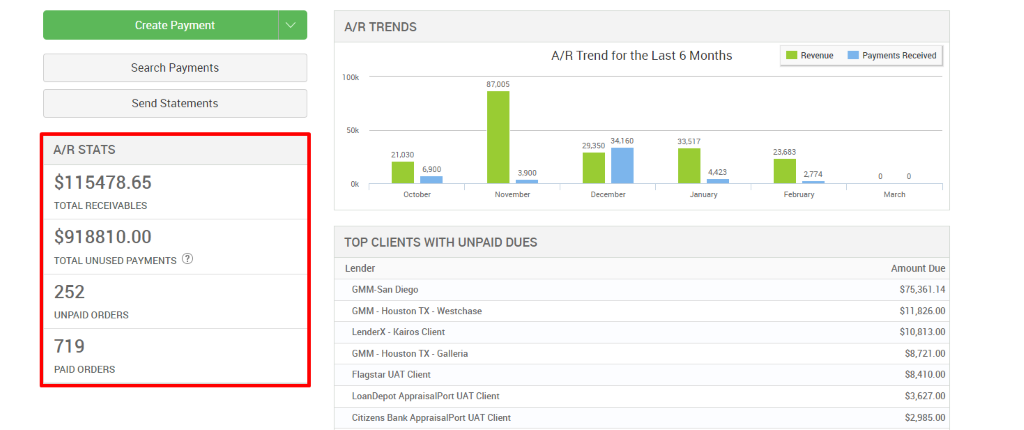Click the TOP CLIENTS WITH UNPAID DUES header
Viewport: 1024px width, 430px height.
[x=641, y=242]
